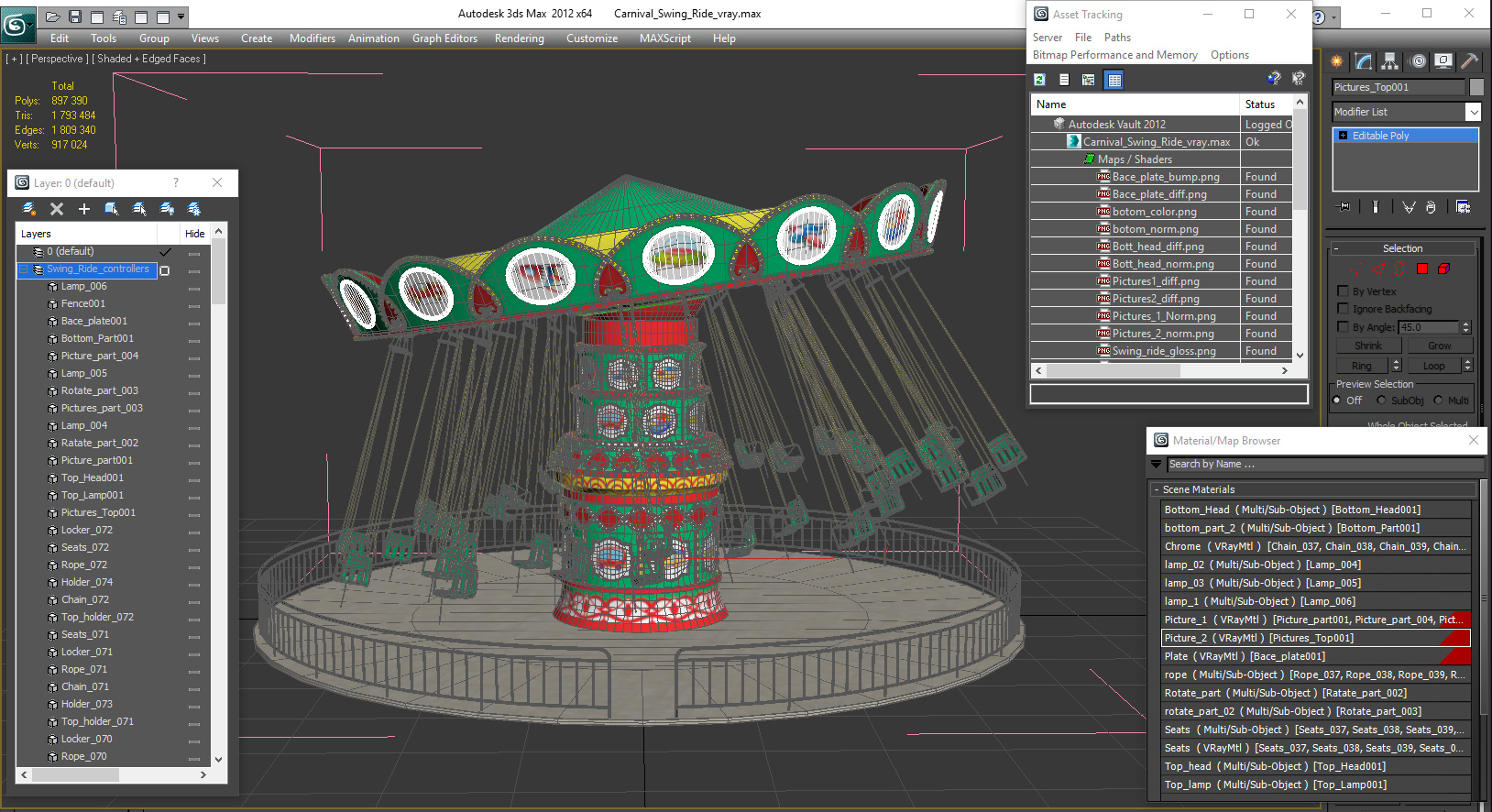Click Pin Stack icon under modifier stack
Screen dimensions: 1492x812
pyautogui.click(x=1344, y=207)
